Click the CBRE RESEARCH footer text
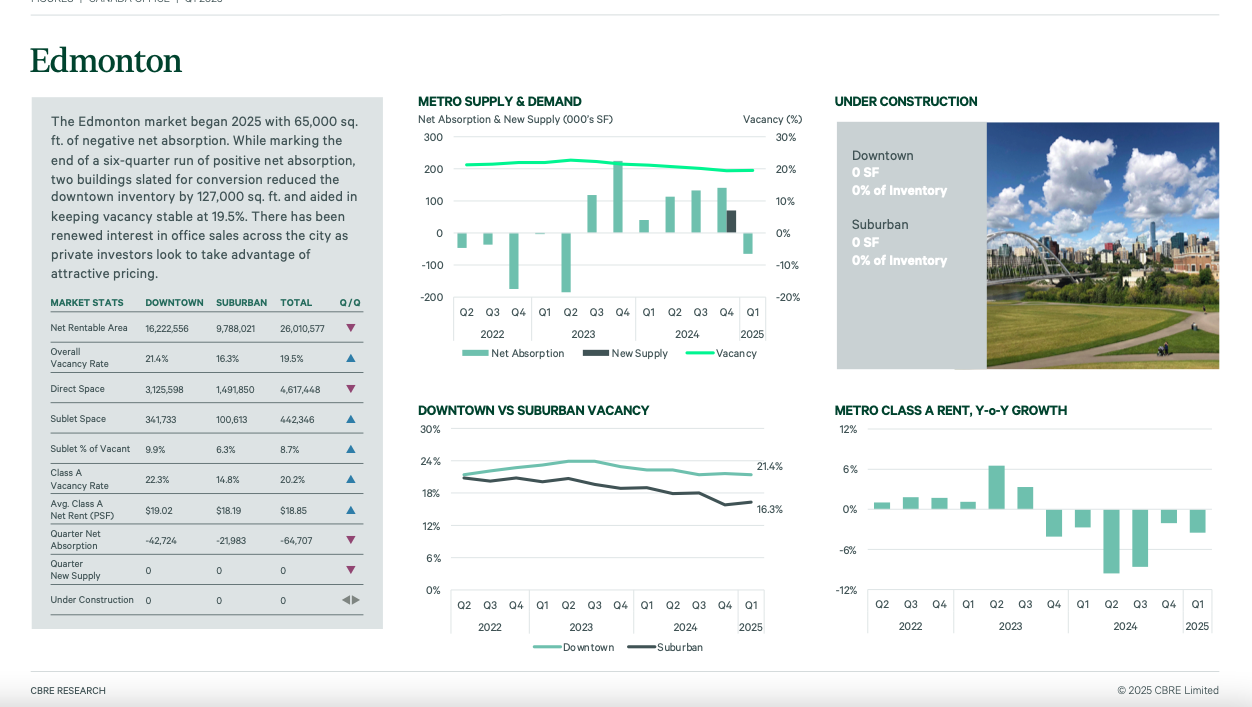This screenshot has width=1252, height=707. click(x=68, y=691)
